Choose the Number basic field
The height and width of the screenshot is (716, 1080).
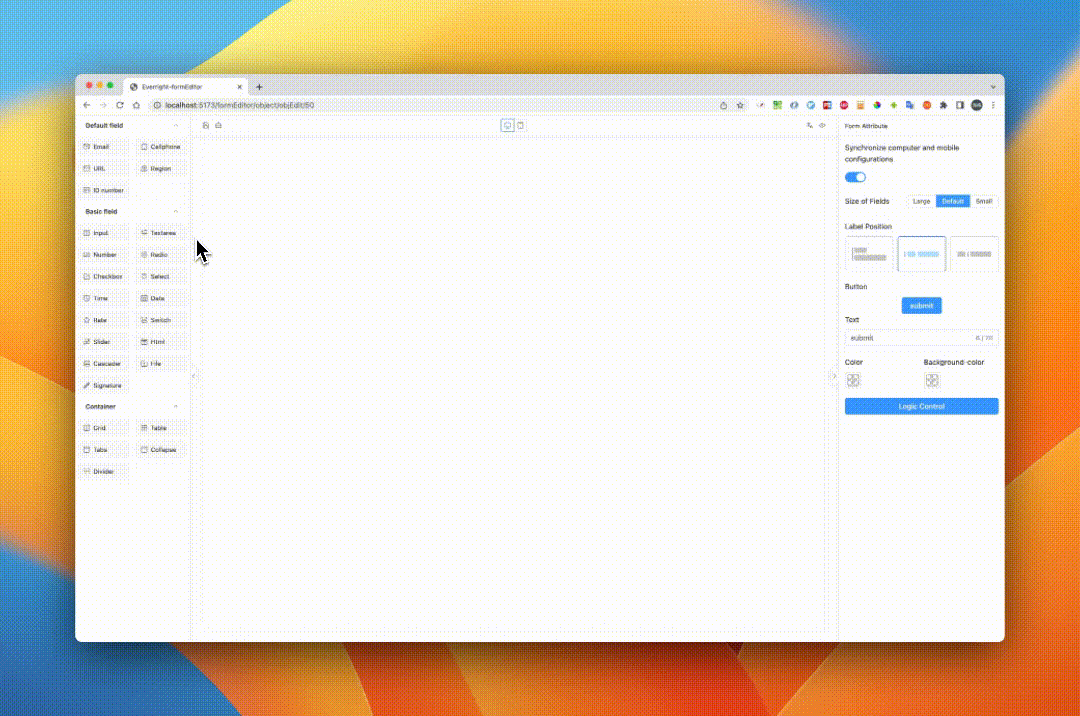[104, 255]
